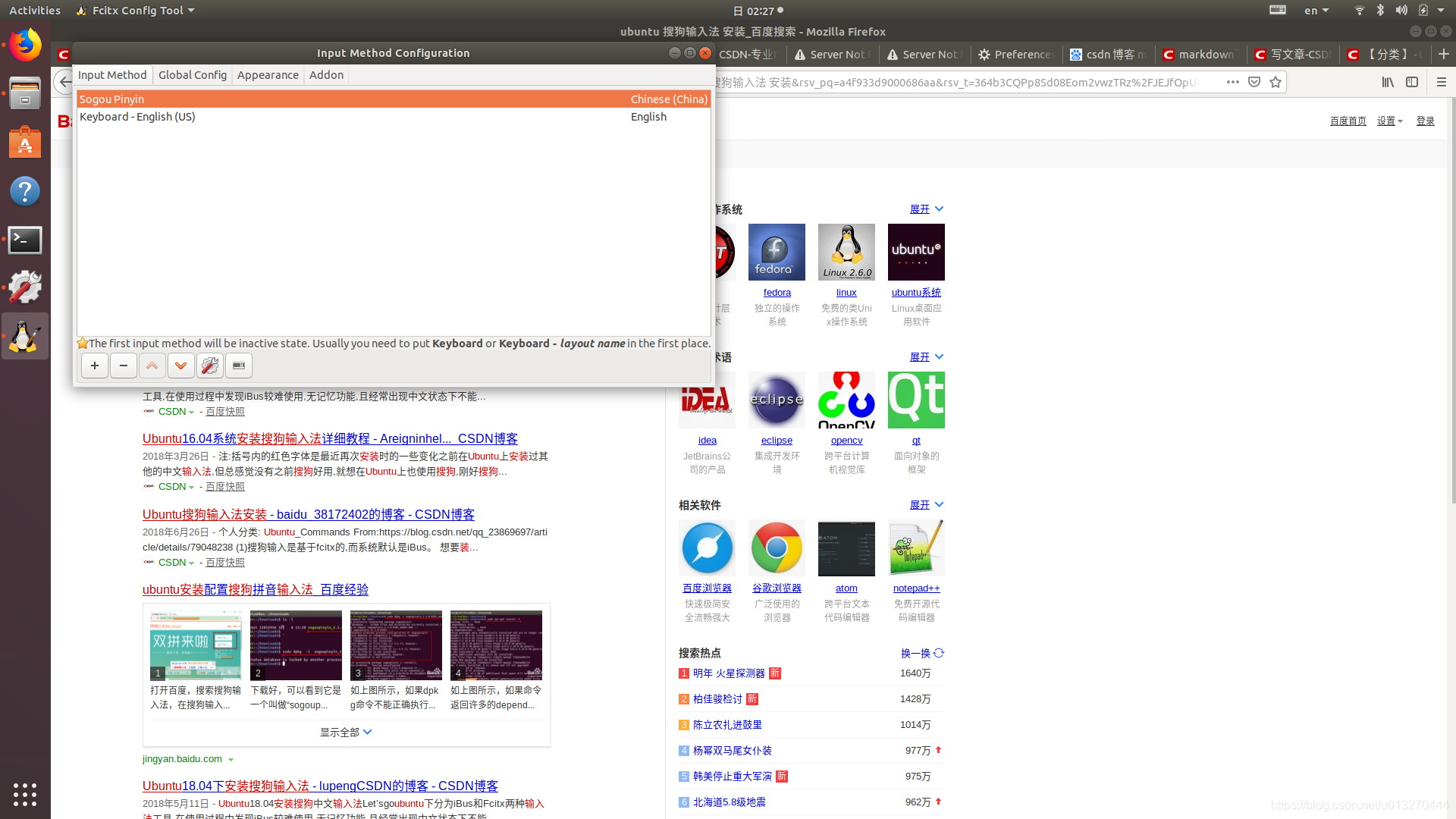
Task: Open Firefox page actions three-dot menu
Action: click(1233, 82)
